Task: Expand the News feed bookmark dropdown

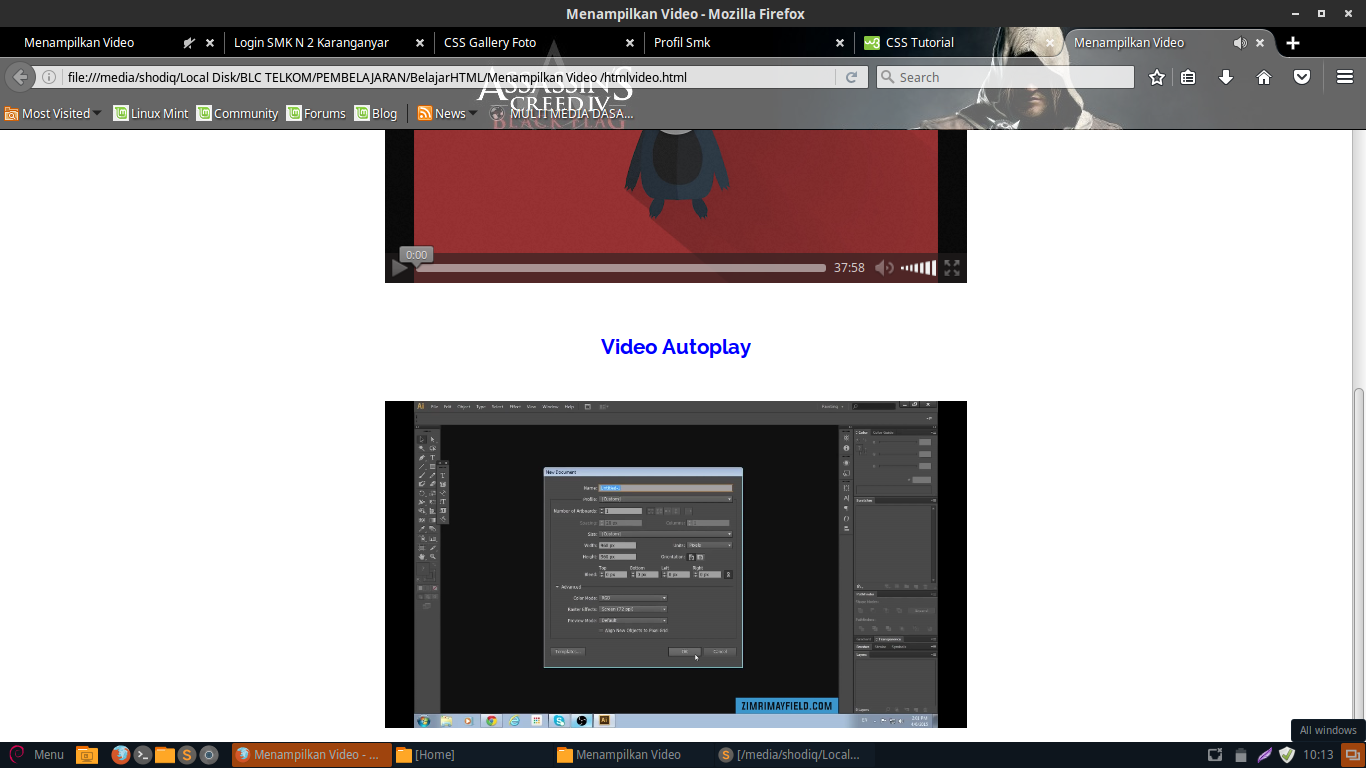Action: [x=448, y=113]
